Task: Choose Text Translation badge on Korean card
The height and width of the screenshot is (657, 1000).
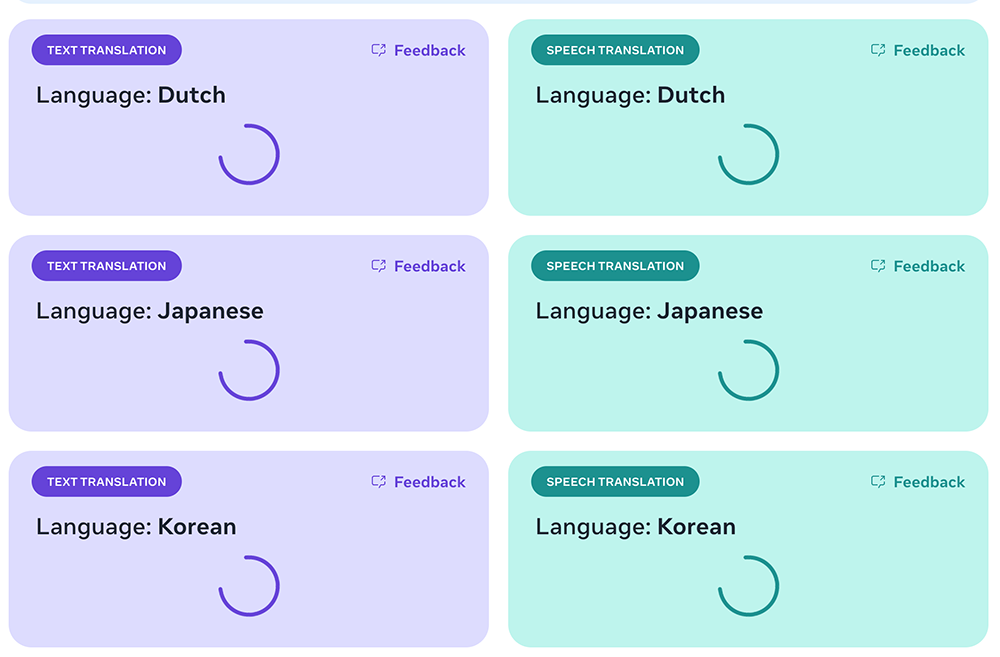Action: 106,482
